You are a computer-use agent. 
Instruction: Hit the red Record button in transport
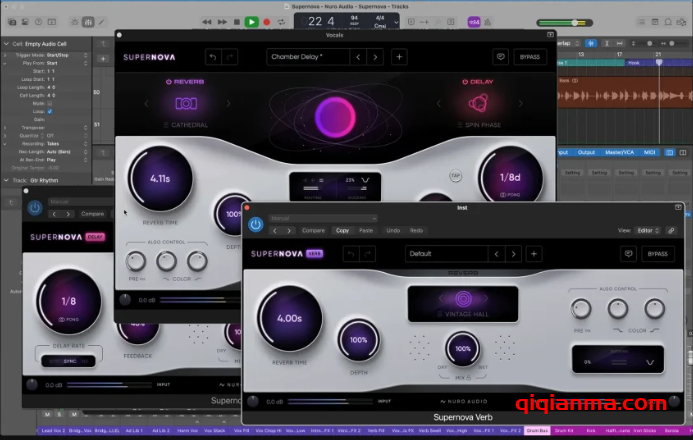(x=267, y=22)
